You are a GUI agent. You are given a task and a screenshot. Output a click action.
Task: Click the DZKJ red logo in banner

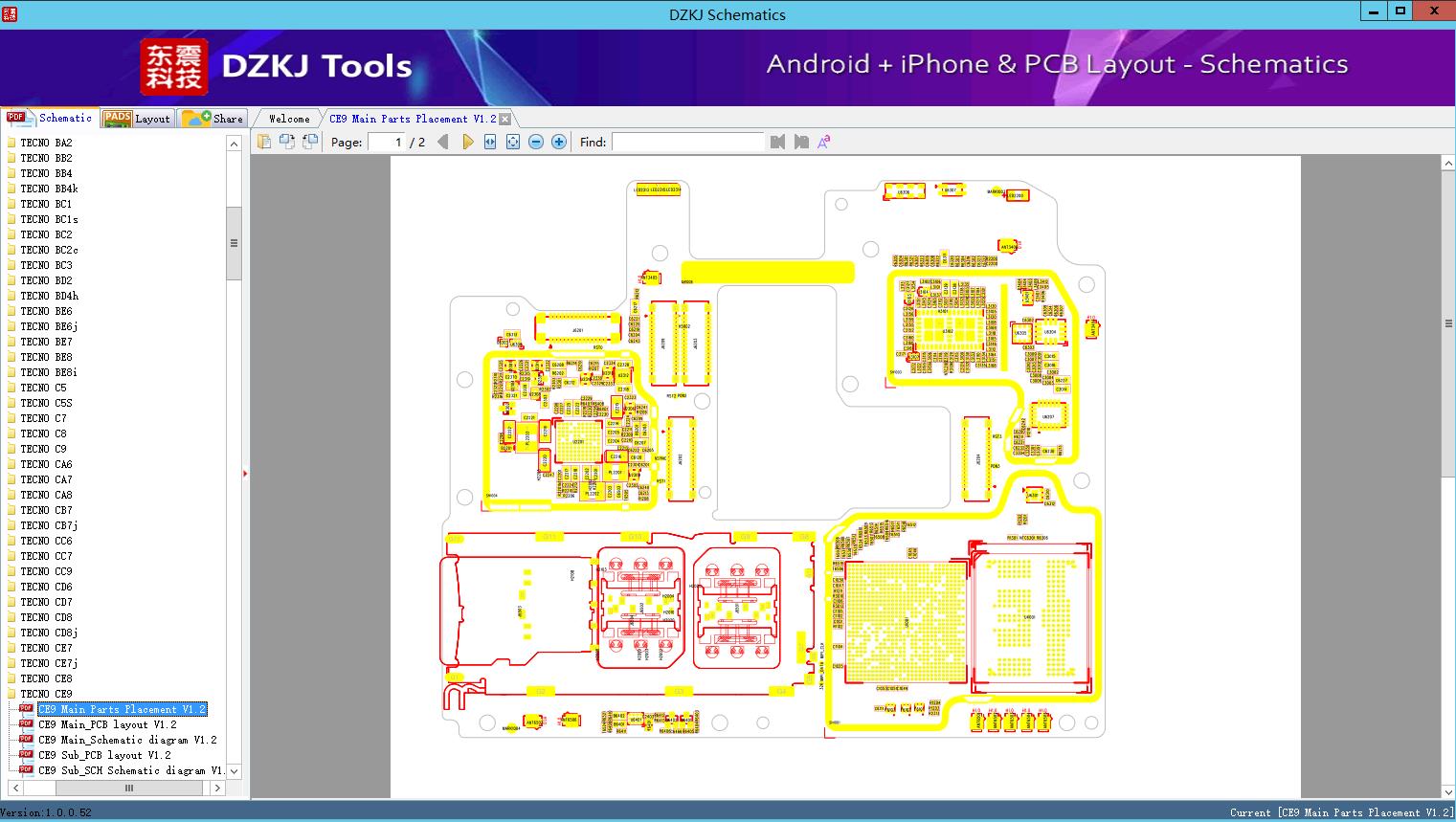174,67
